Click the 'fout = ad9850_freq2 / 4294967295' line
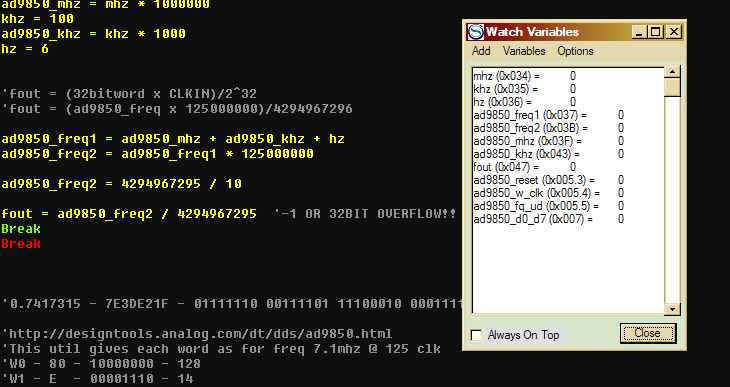This screenshot has height=387, width=730. point(129,213)
